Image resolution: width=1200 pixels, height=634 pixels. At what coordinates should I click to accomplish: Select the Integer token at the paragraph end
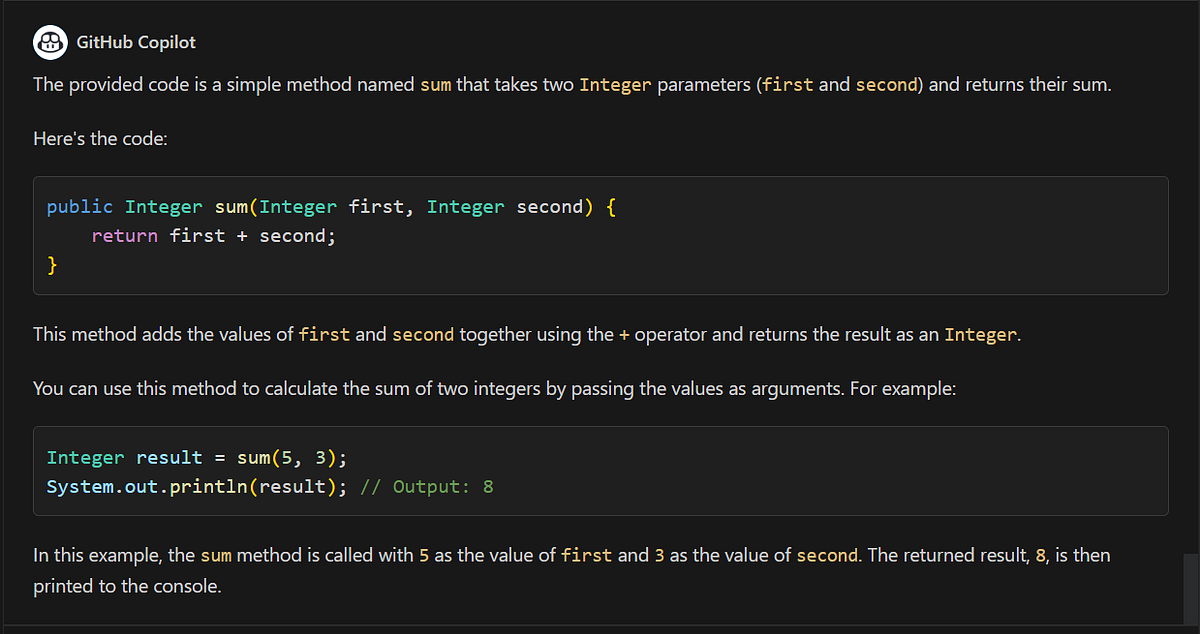pyautogui.click(x=980, y=334)
